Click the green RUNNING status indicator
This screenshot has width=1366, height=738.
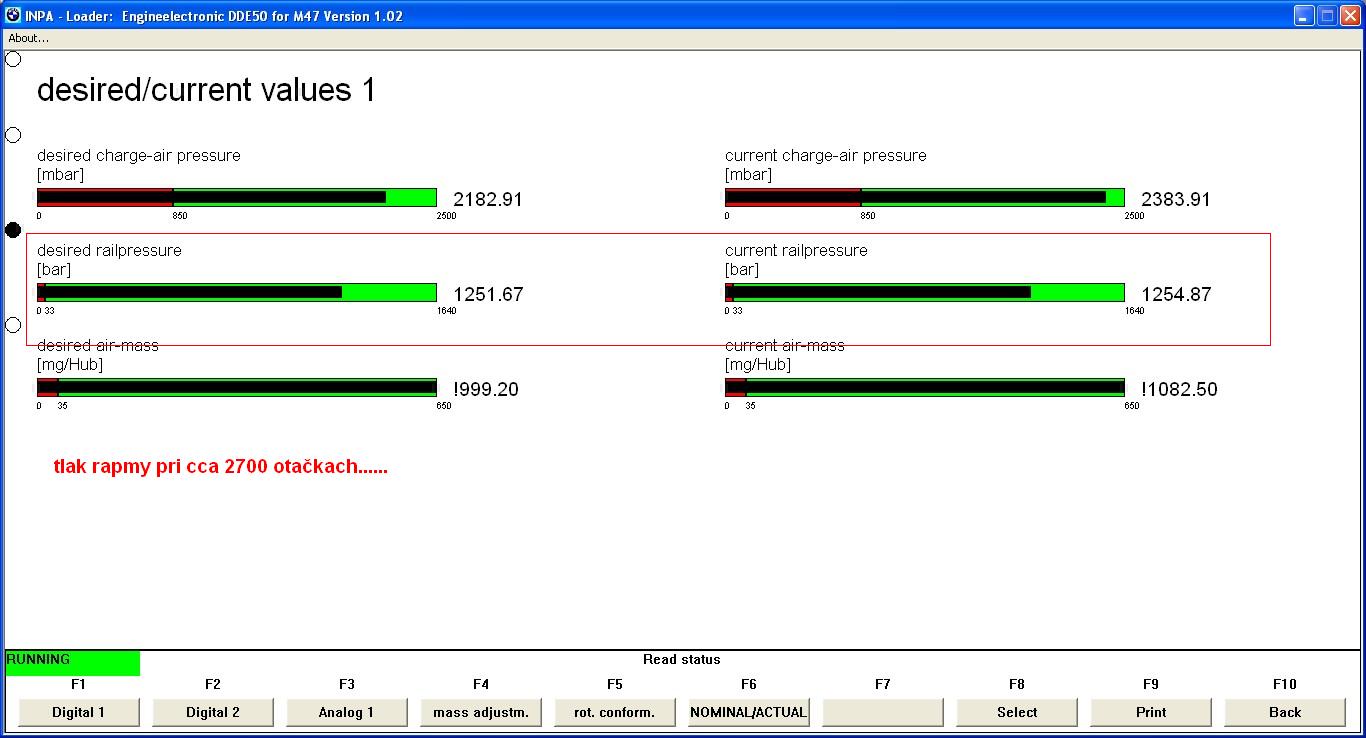coord(72,662)
